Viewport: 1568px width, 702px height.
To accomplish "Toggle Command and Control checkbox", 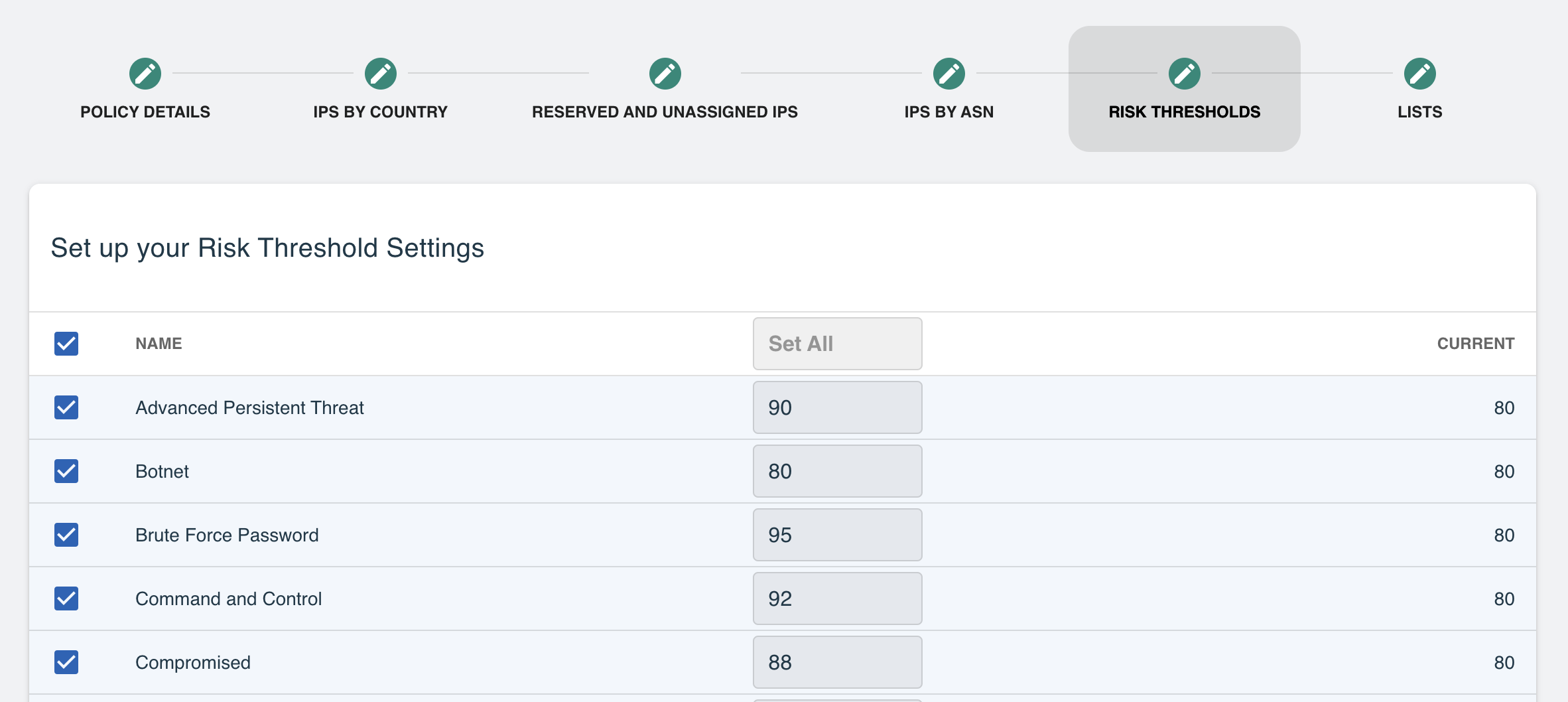I will tap(66, 598).
